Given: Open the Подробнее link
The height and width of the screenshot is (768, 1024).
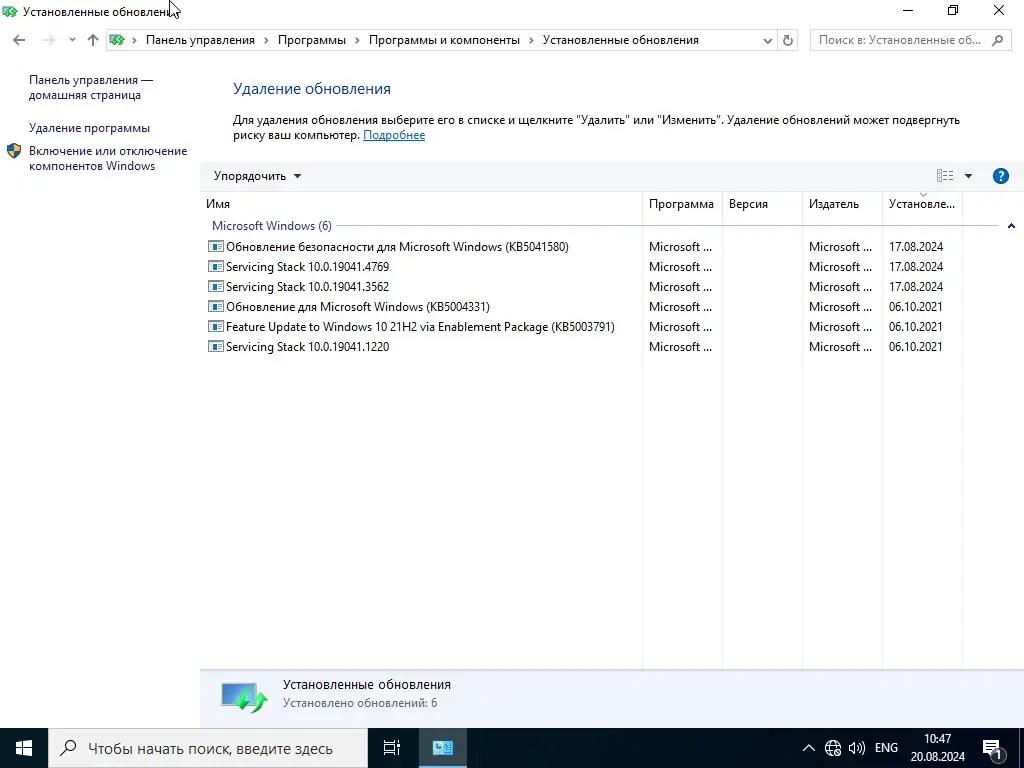Looking at the screenshot, I should 393,134.
